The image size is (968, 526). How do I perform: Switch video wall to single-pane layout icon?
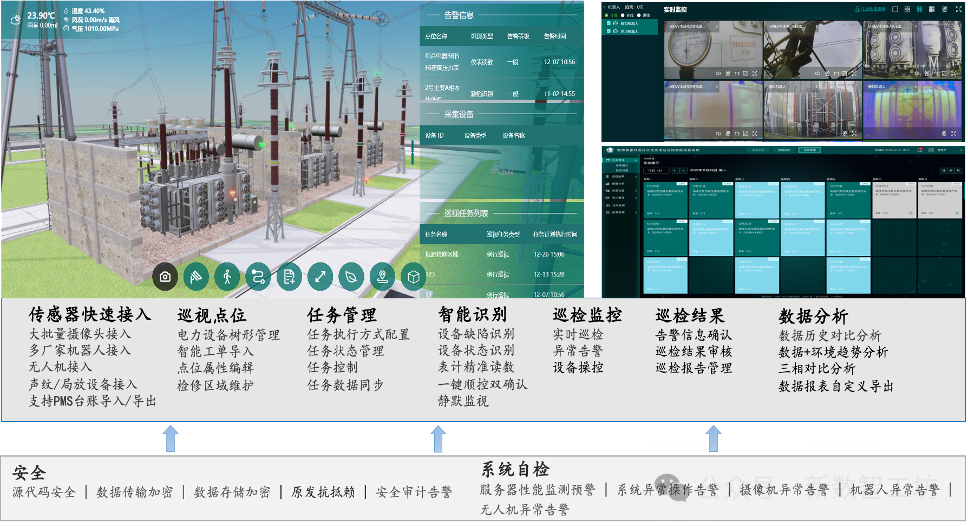(895, 9)
